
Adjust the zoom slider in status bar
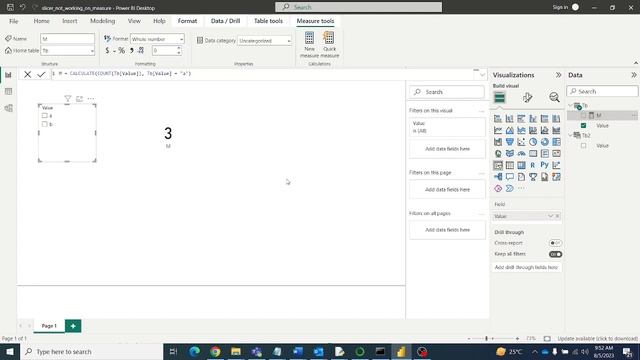coord(487,338)
